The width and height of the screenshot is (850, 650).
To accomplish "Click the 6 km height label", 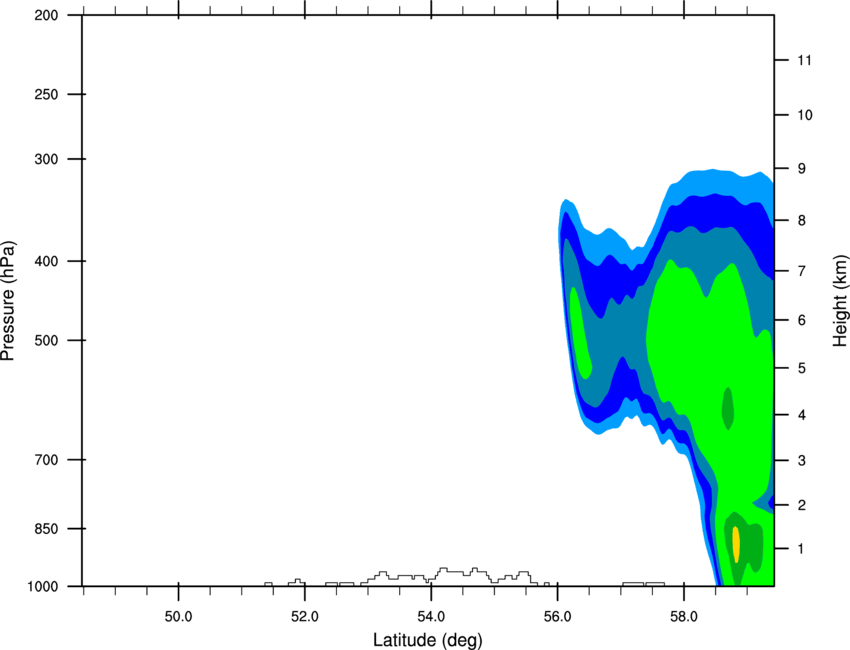I will 802,320.
